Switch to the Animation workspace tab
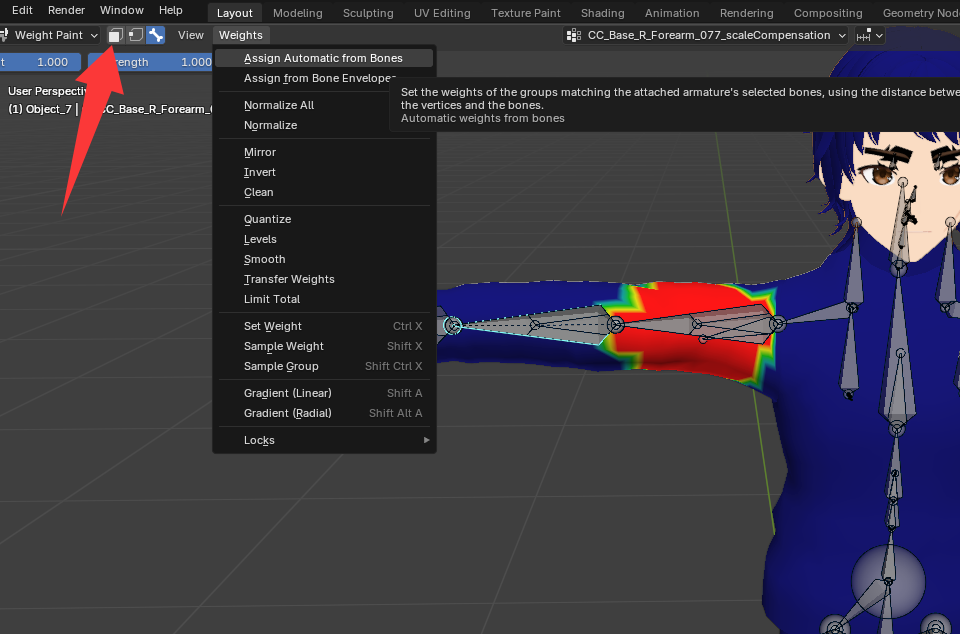Image resolution: width=960 pixels, height=634 pixels. 672,13
